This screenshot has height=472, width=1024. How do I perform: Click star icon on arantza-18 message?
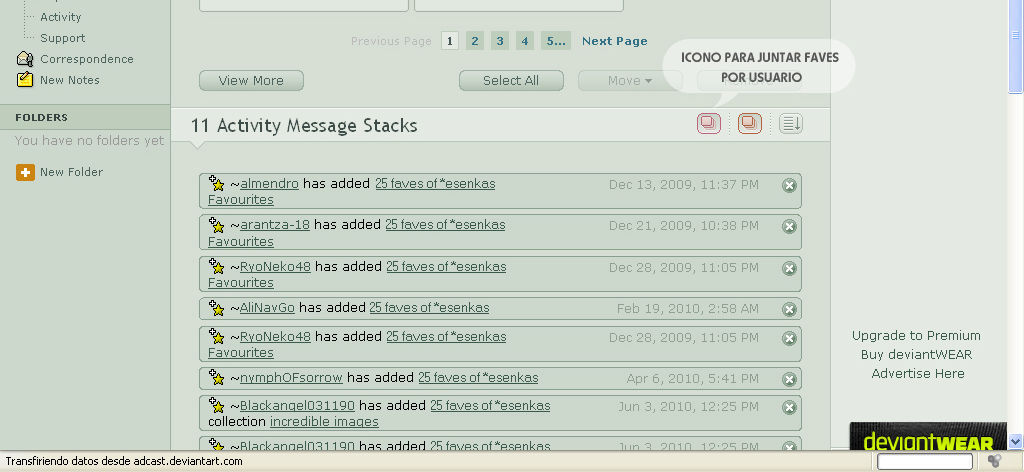pyautogui.click(x=217, y=226)
